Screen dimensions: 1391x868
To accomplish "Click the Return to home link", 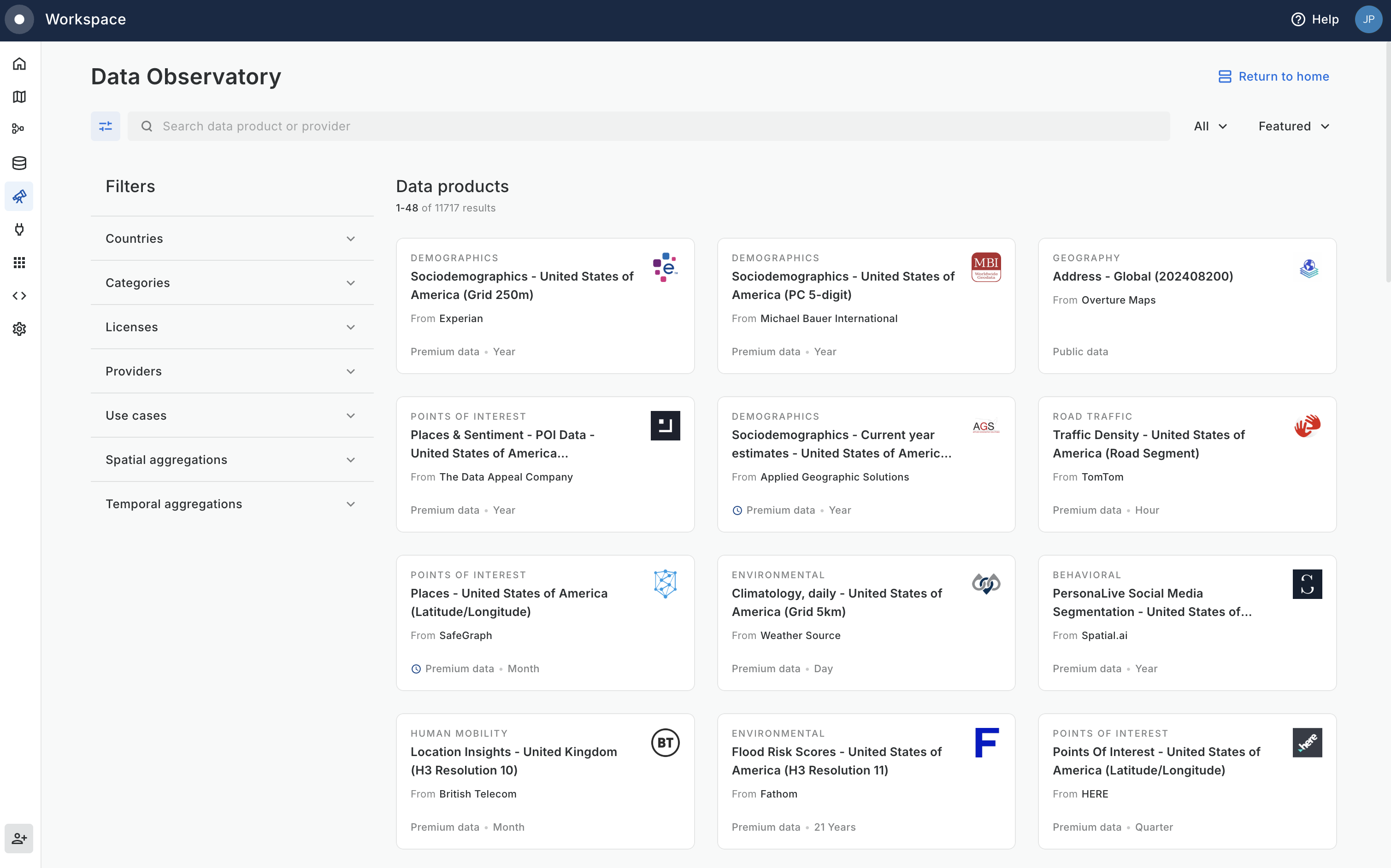I will pyautogui.click(x=1273, y=76).
